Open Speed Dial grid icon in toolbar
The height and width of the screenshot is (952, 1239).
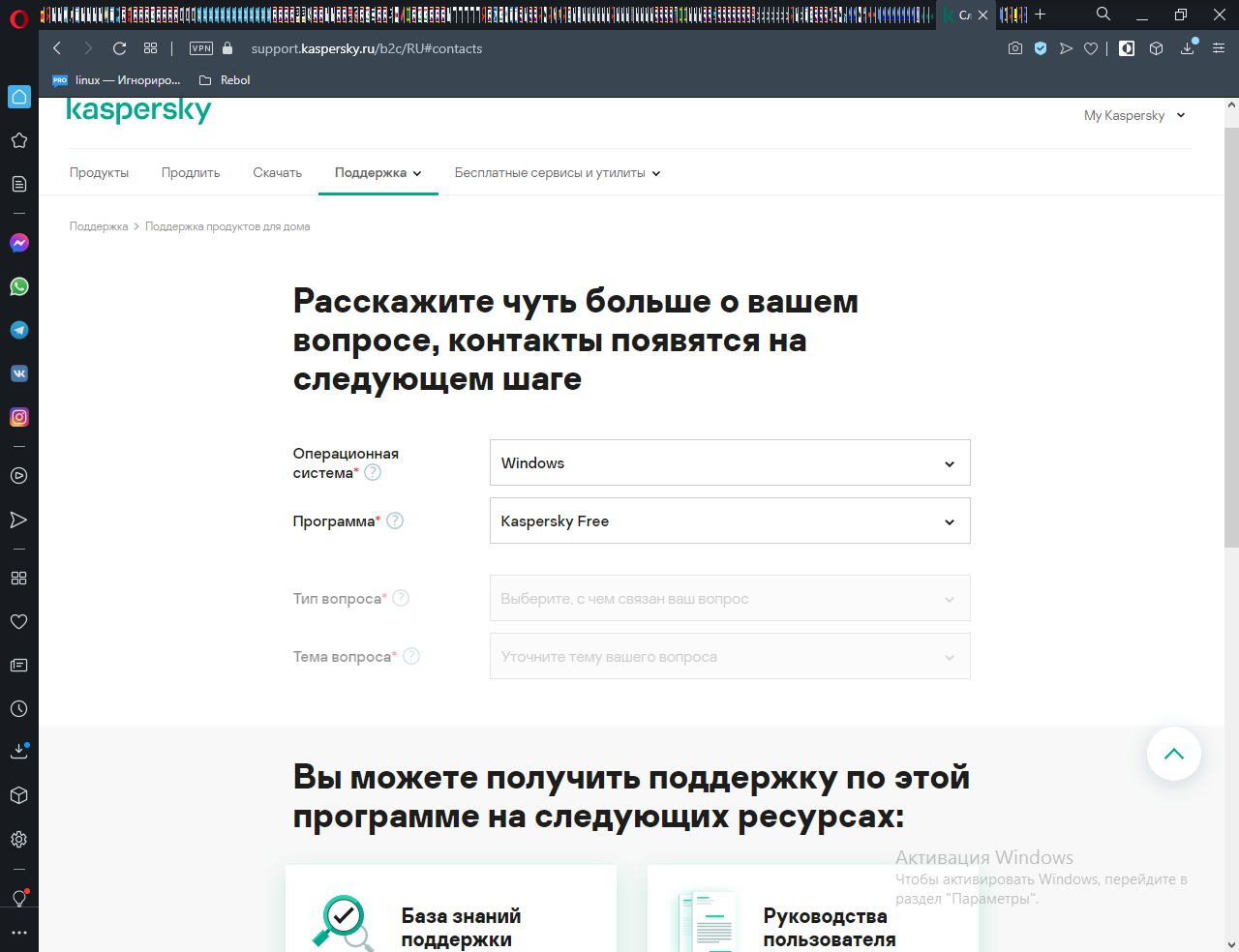coord(150,48)
